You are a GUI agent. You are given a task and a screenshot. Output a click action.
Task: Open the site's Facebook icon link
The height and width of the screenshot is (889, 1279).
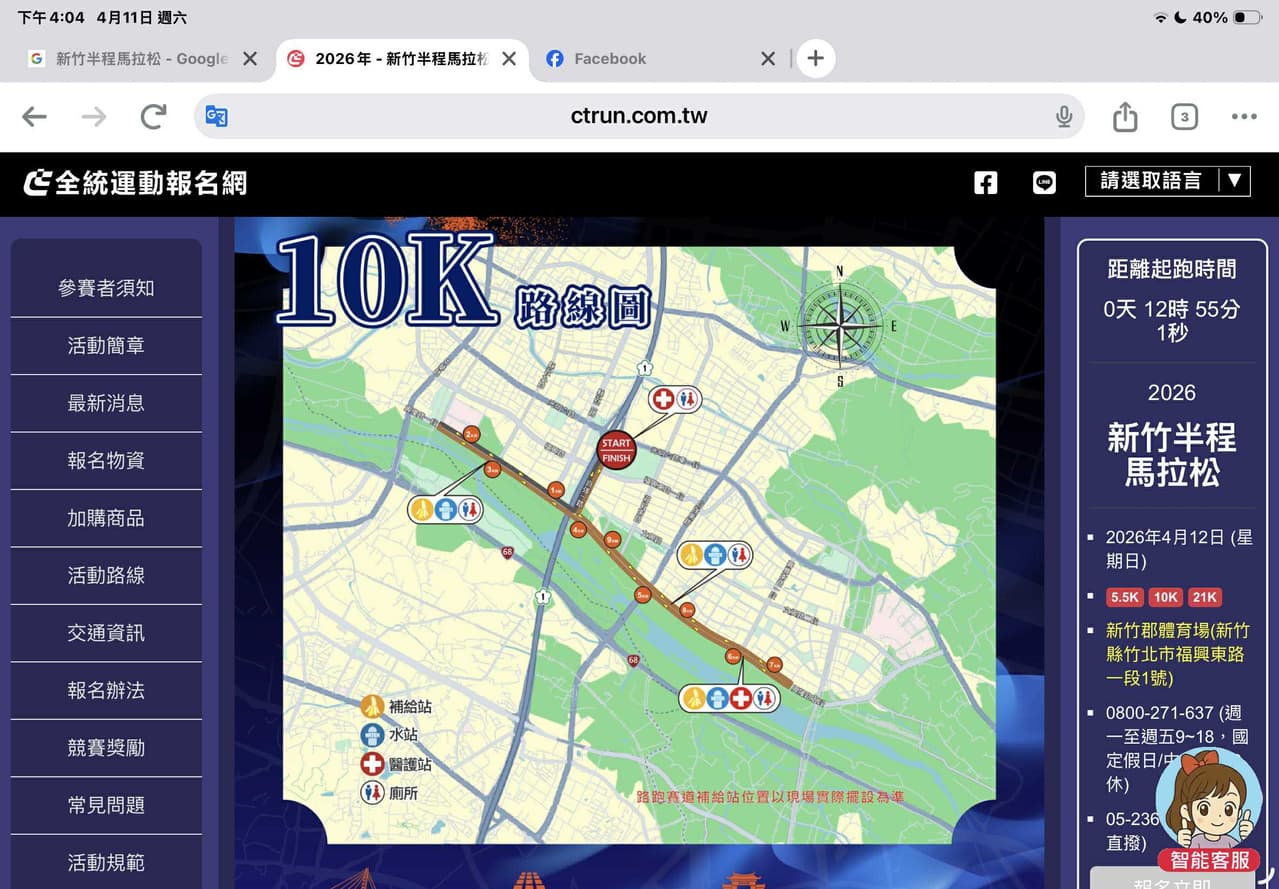pos(986,182)
